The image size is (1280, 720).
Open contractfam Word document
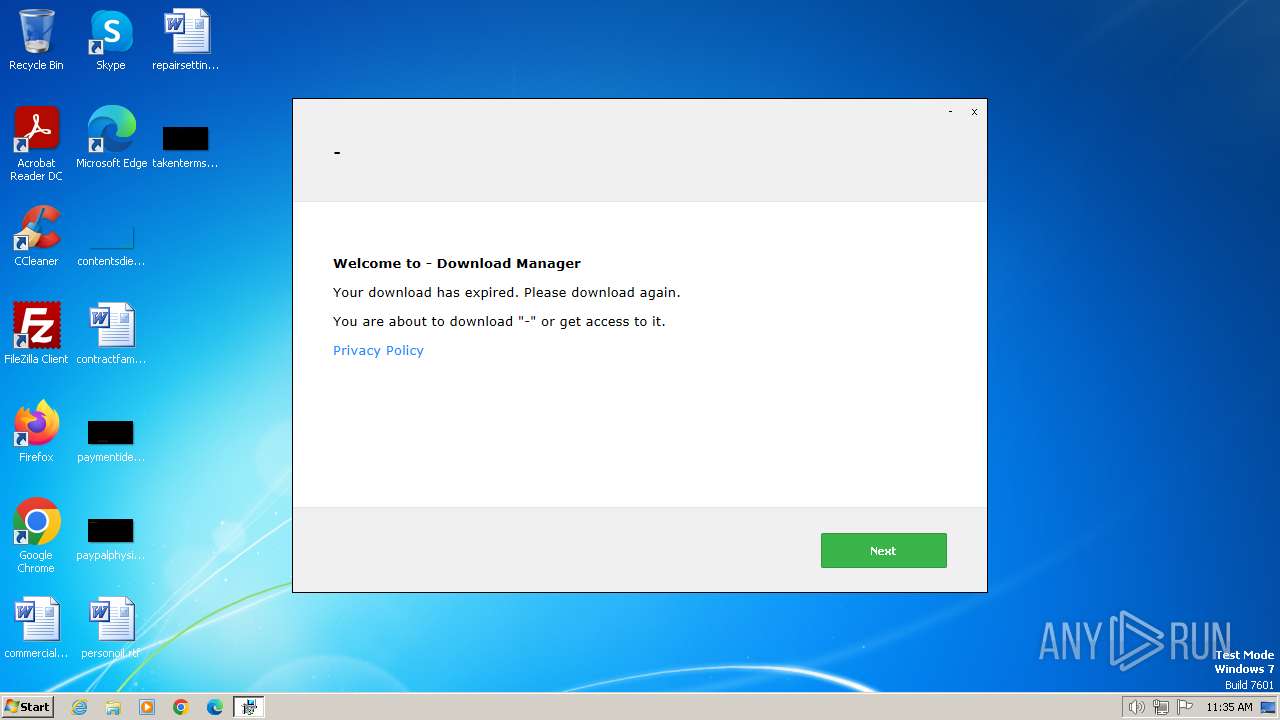point(111,334)
